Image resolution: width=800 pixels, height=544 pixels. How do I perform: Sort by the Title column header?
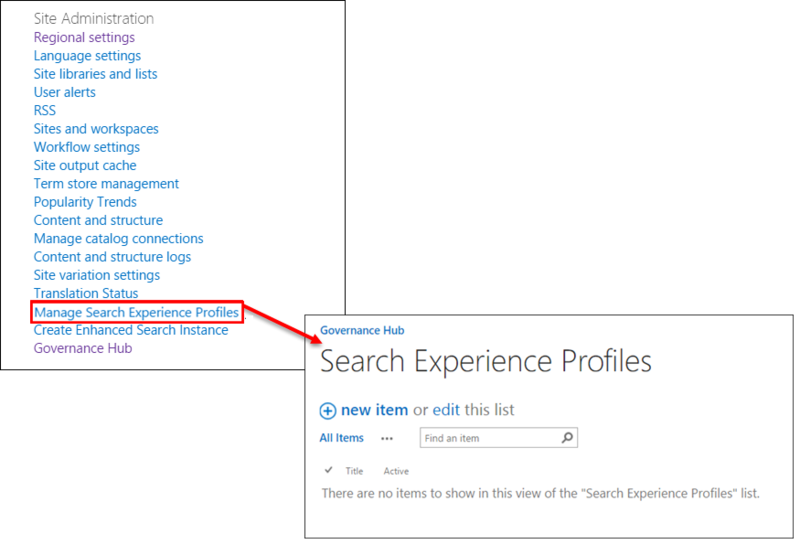(354, 471)
